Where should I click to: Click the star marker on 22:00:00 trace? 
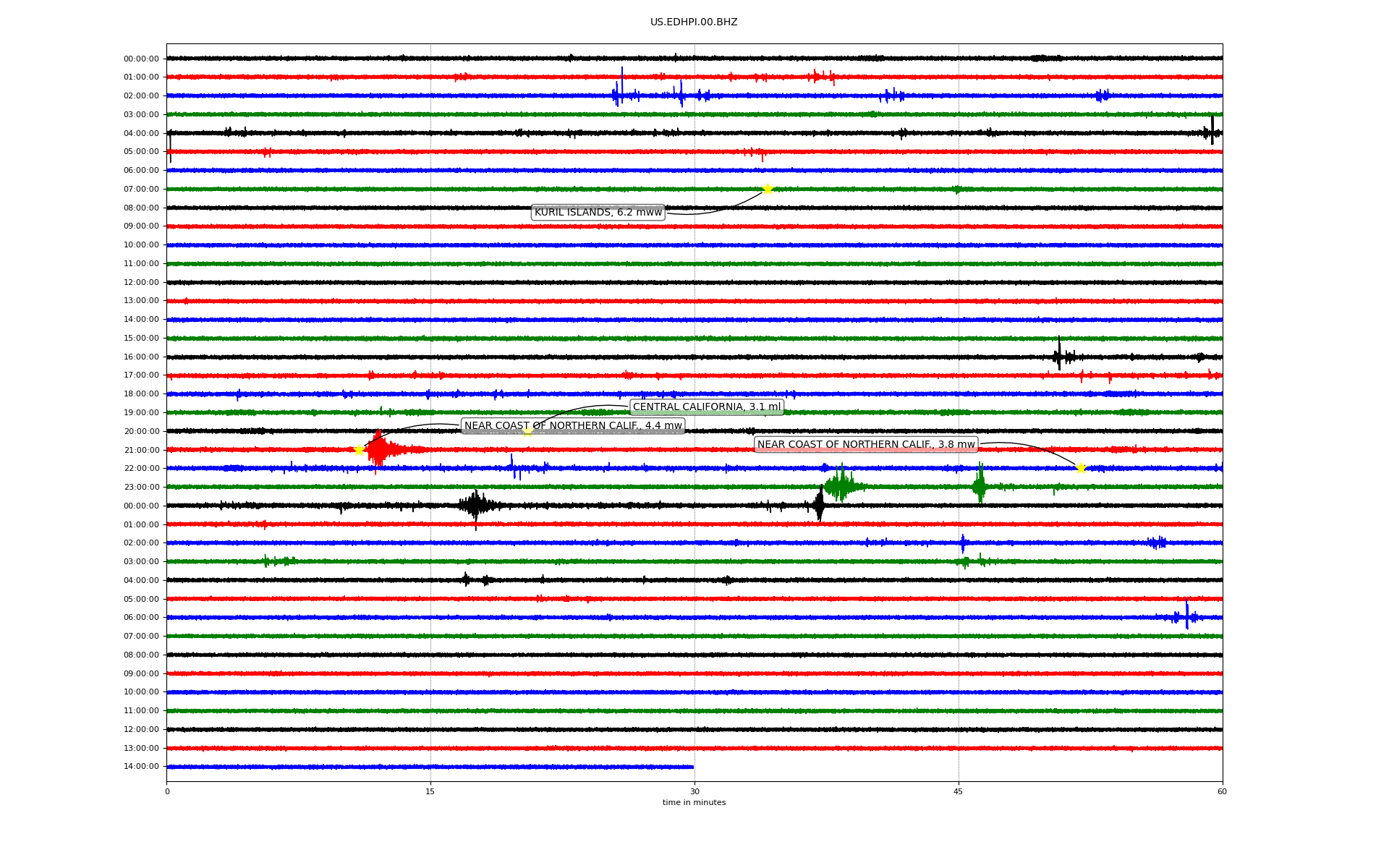(1081, 468)
